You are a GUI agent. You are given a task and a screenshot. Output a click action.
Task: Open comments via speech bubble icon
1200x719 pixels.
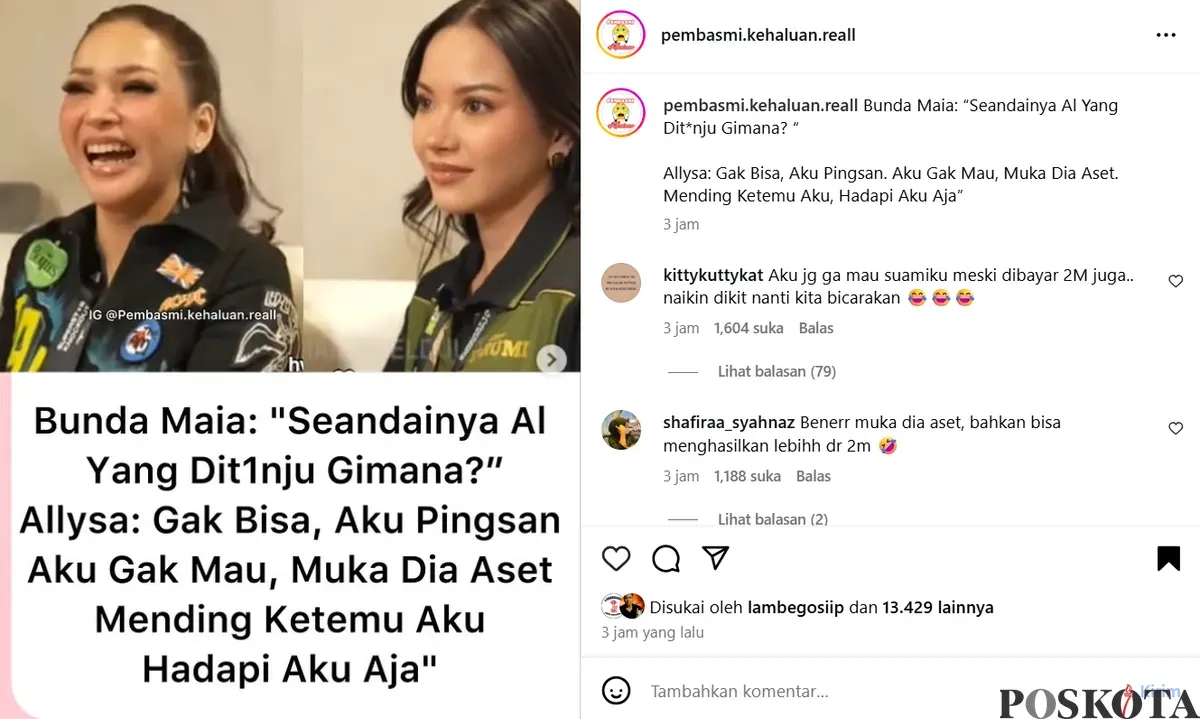point(666,558)
